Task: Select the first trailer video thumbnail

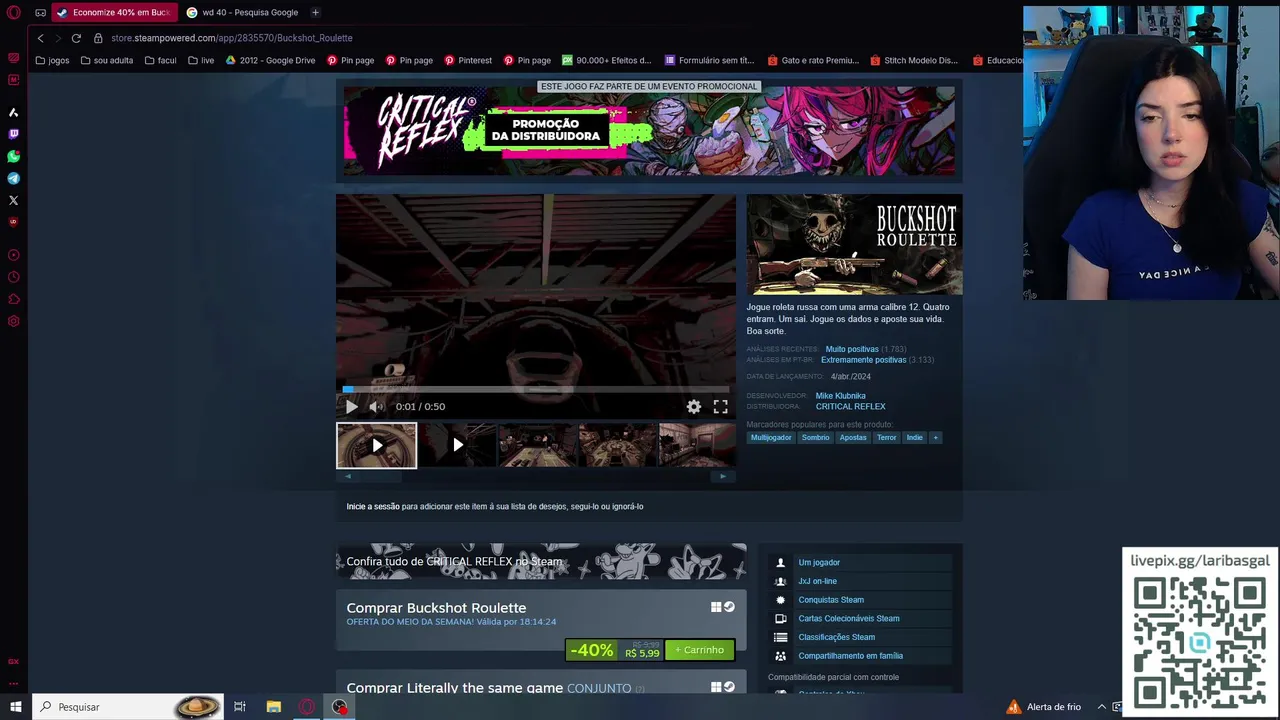Action: (x=376, y=446)
